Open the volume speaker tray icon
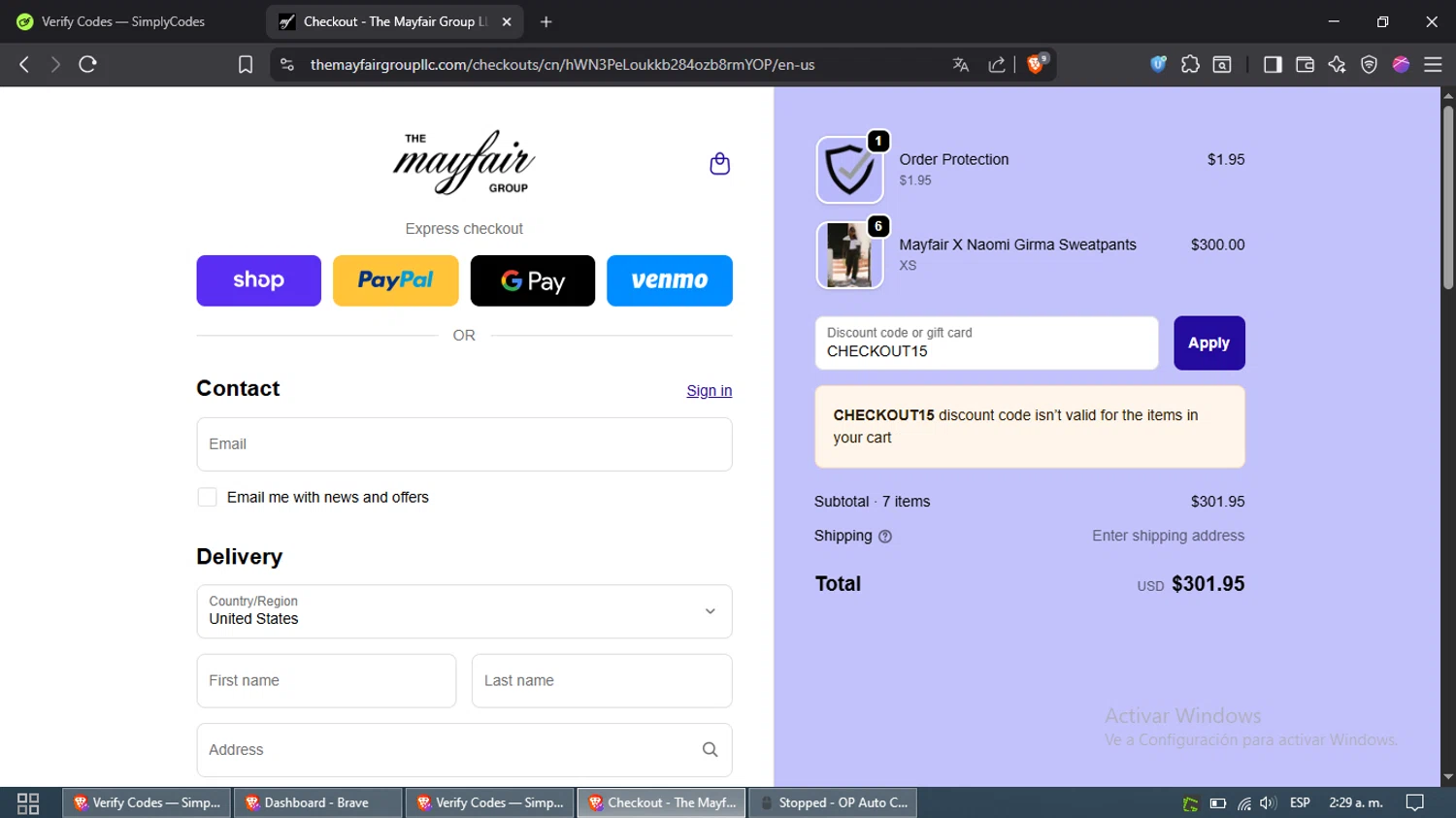Image resolution: width=1456 pixels, height=818 pixels. (x=1268, y=802)
